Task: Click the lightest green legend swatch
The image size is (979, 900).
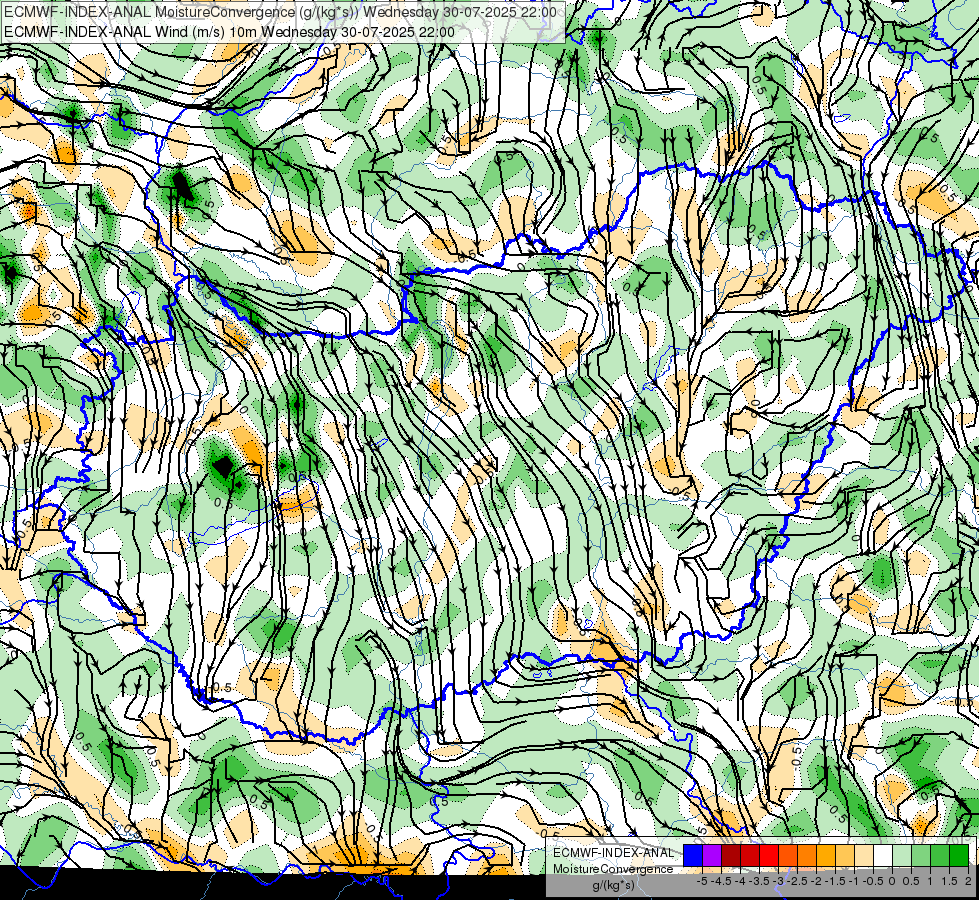Action: coord(902,856)
